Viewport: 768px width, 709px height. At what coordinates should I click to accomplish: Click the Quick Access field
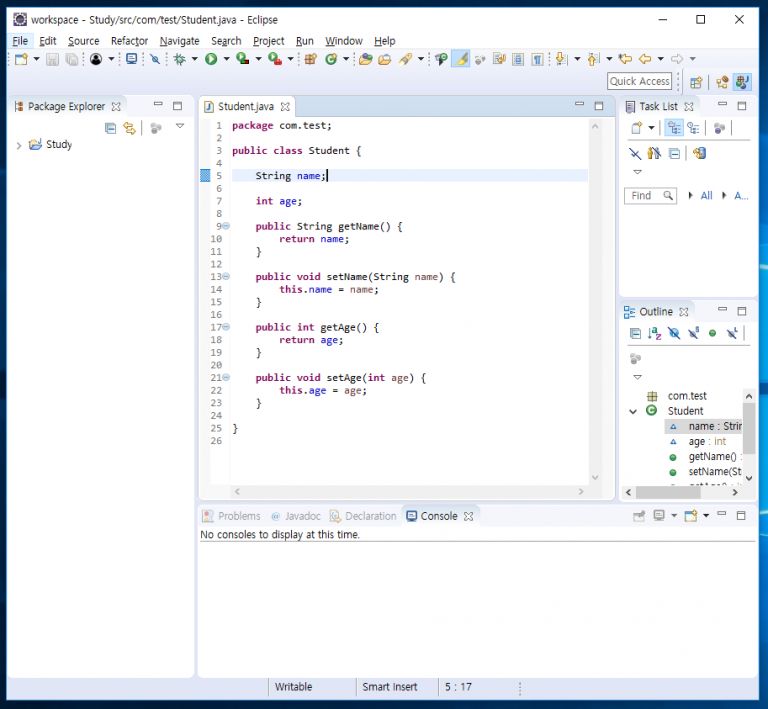click(639, 82)
